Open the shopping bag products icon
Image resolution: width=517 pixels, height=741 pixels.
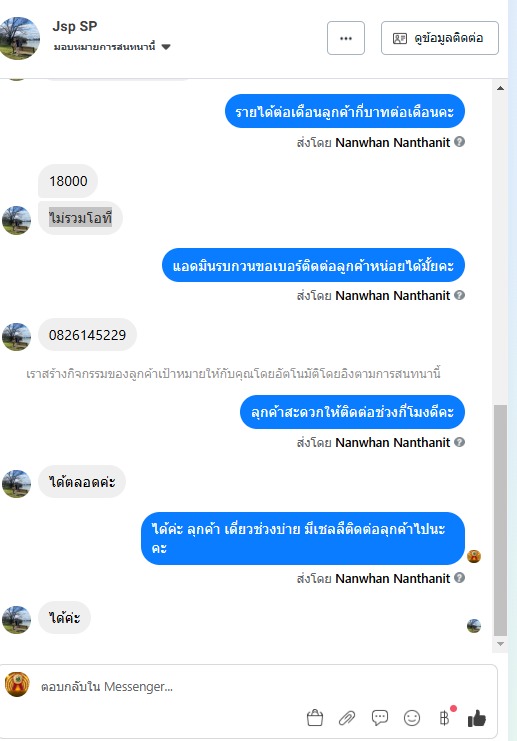(x=315, y=718)
